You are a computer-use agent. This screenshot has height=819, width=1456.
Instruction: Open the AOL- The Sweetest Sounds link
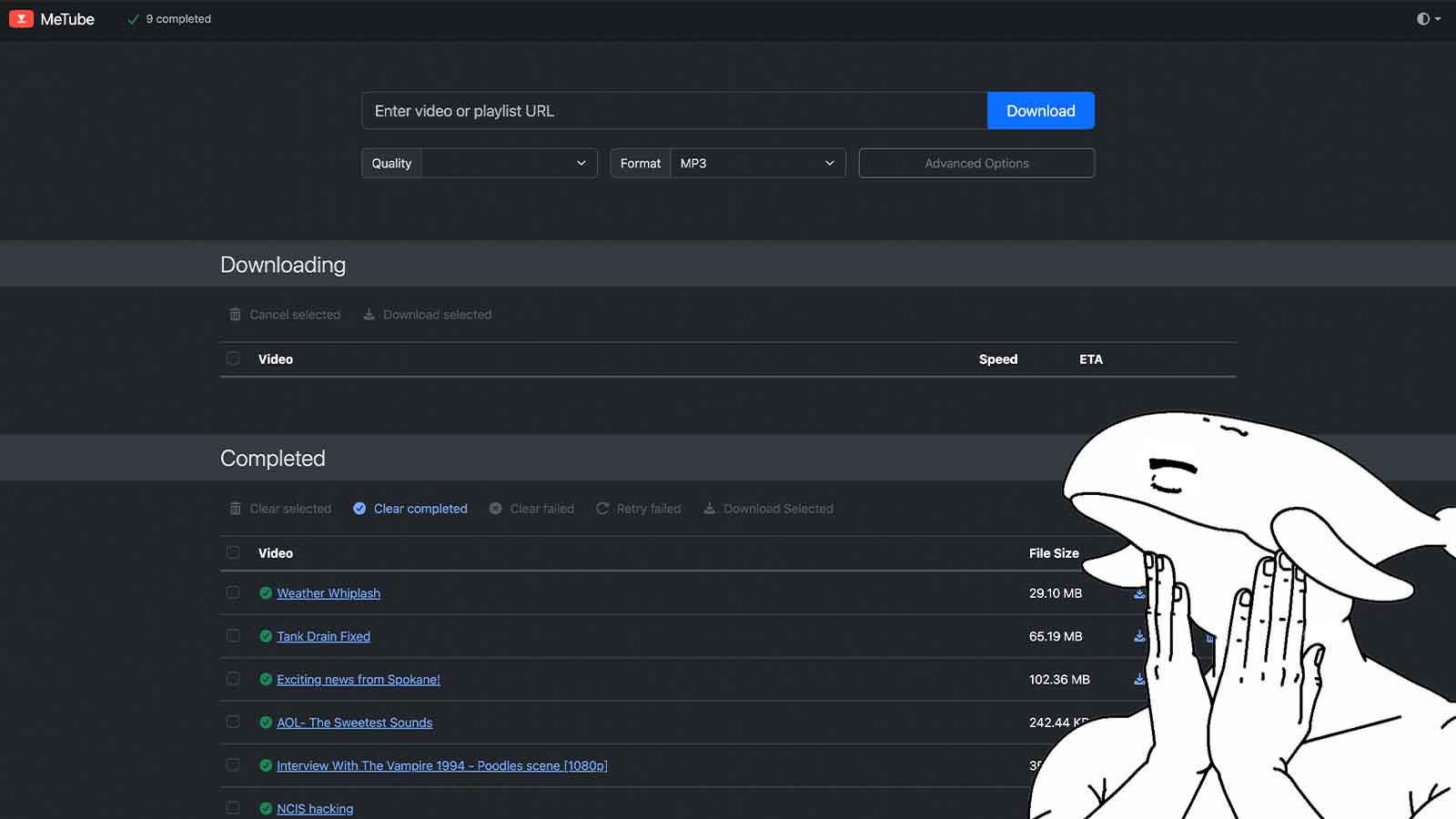(354, 723)
